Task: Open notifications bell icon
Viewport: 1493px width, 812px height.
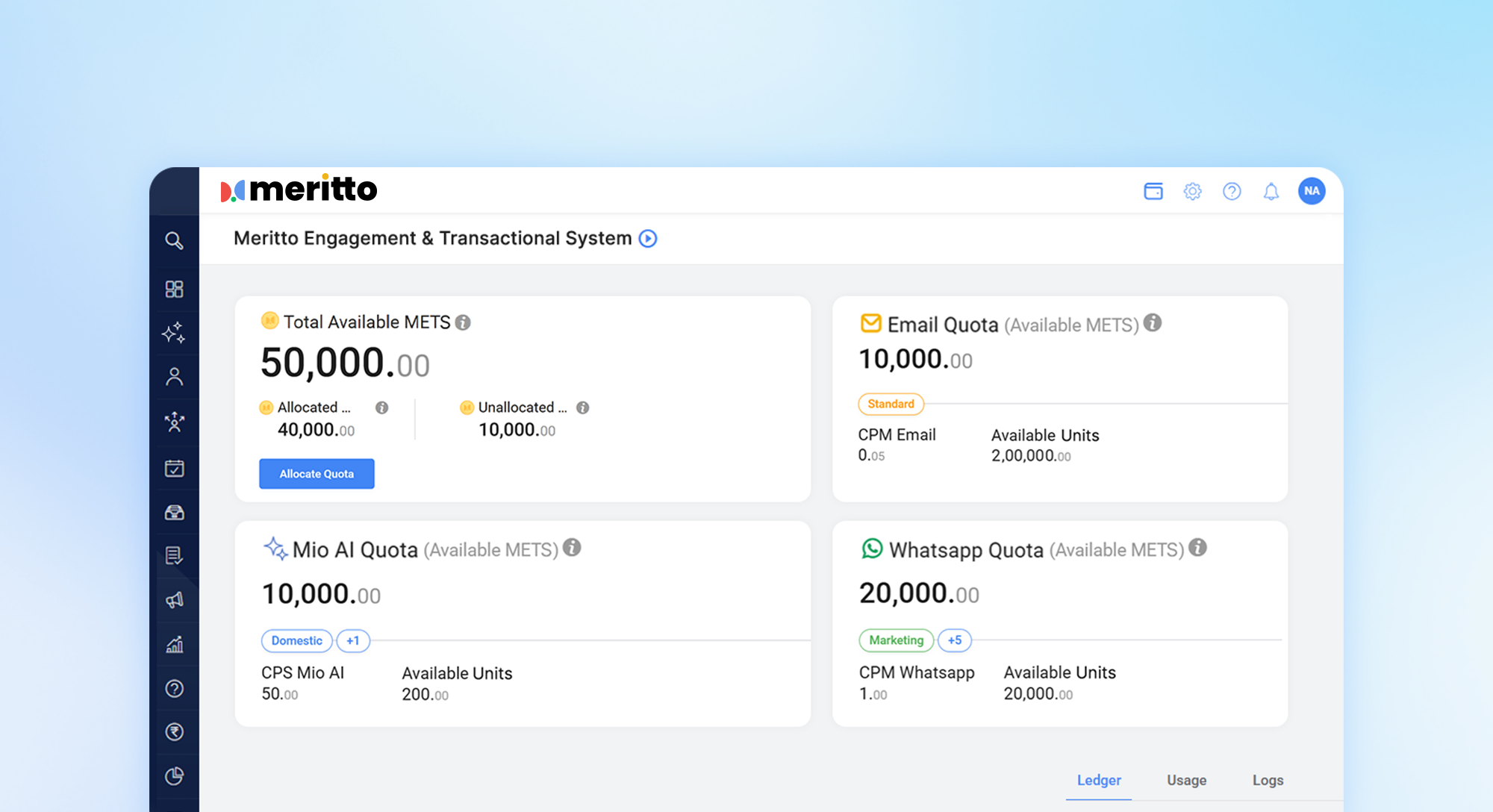Action: [1271, 191]
